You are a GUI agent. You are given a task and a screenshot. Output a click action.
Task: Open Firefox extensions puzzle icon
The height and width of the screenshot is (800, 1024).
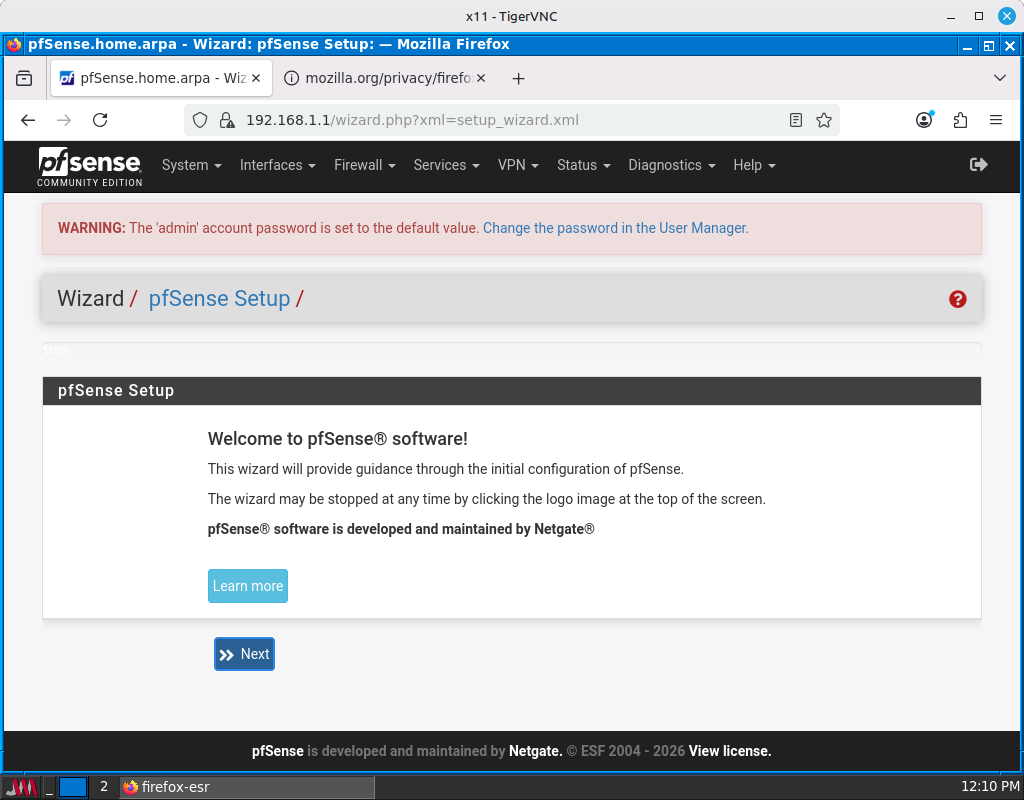click(x=960, y=120)
